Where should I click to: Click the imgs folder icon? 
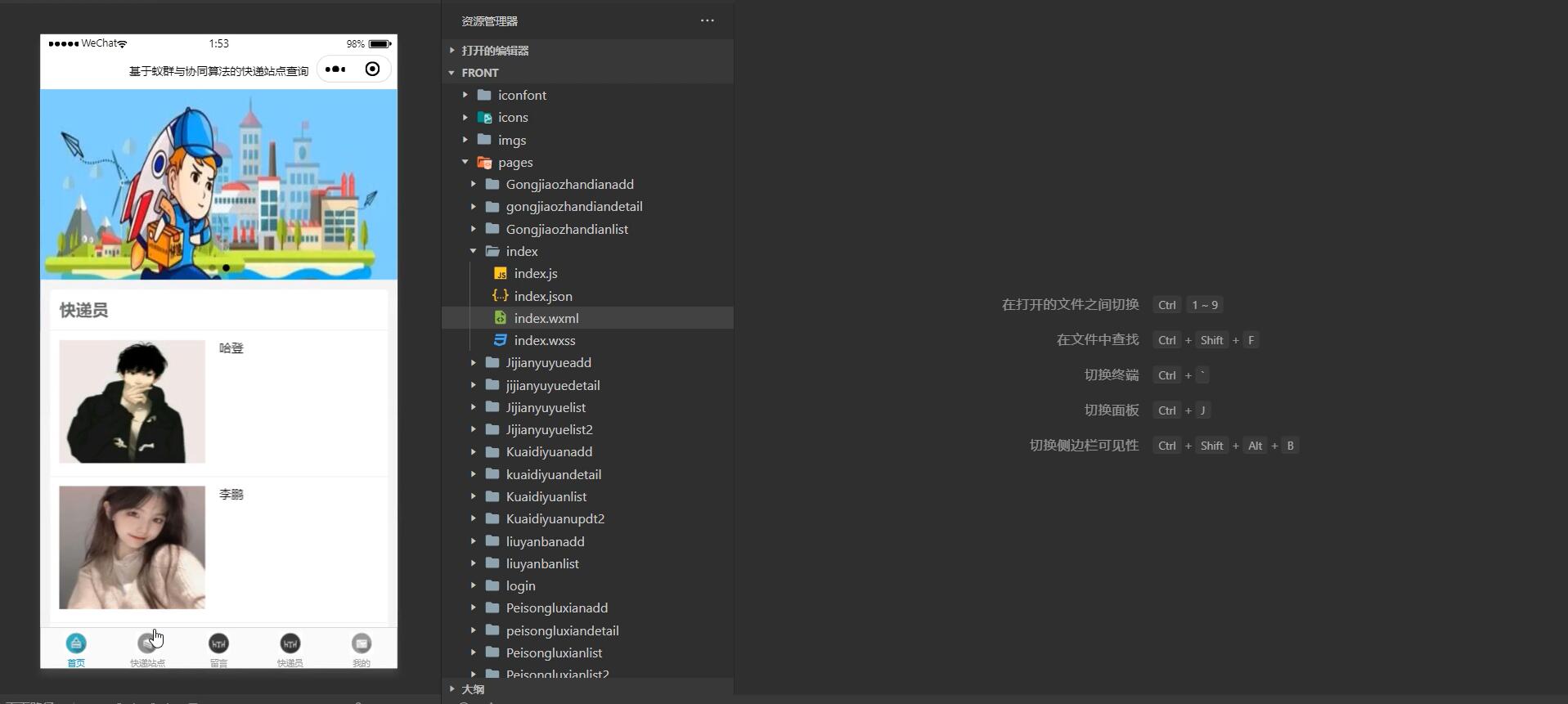point(484,140)
